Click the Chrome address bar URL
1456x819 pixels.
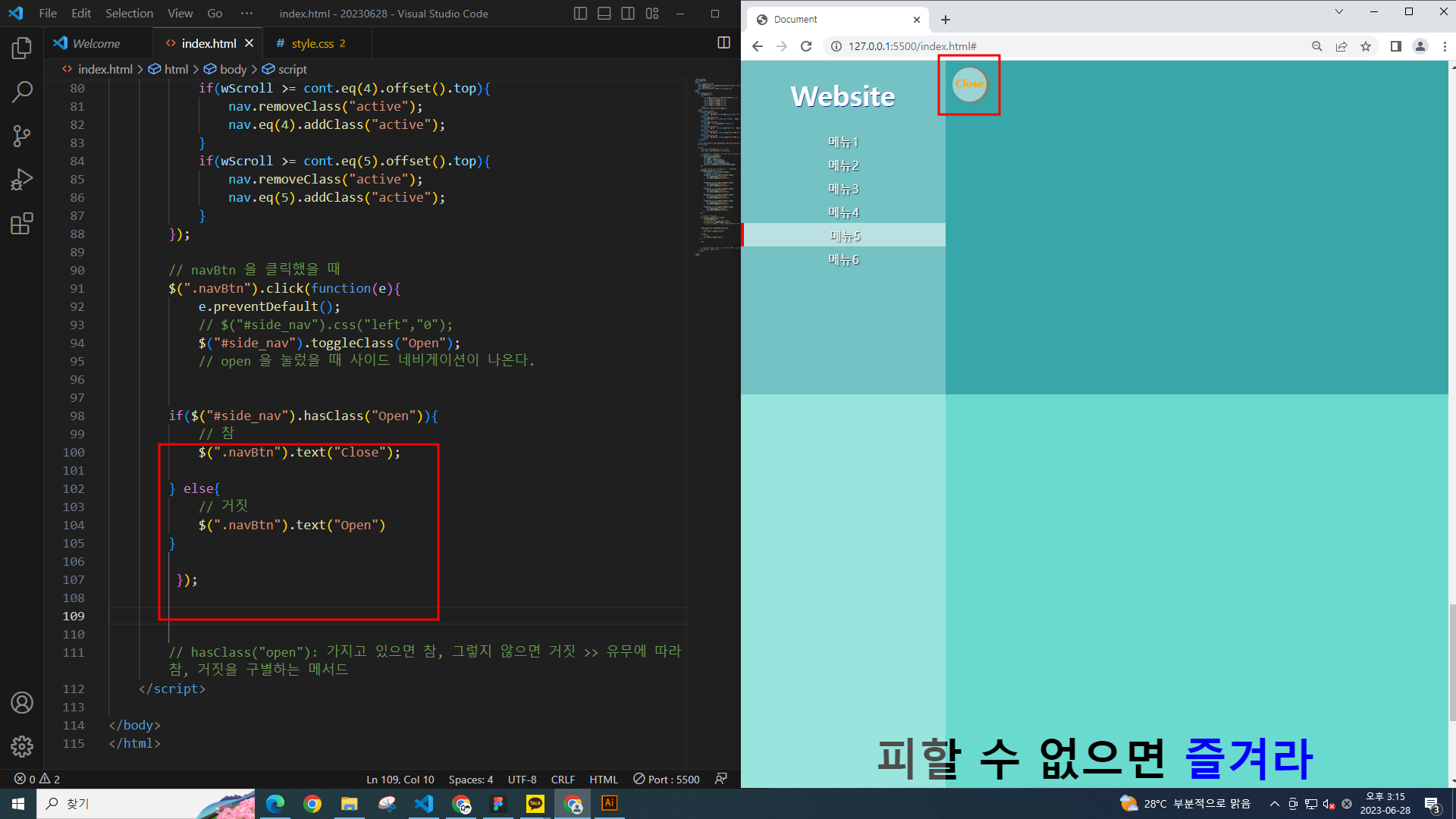[912, 46]
